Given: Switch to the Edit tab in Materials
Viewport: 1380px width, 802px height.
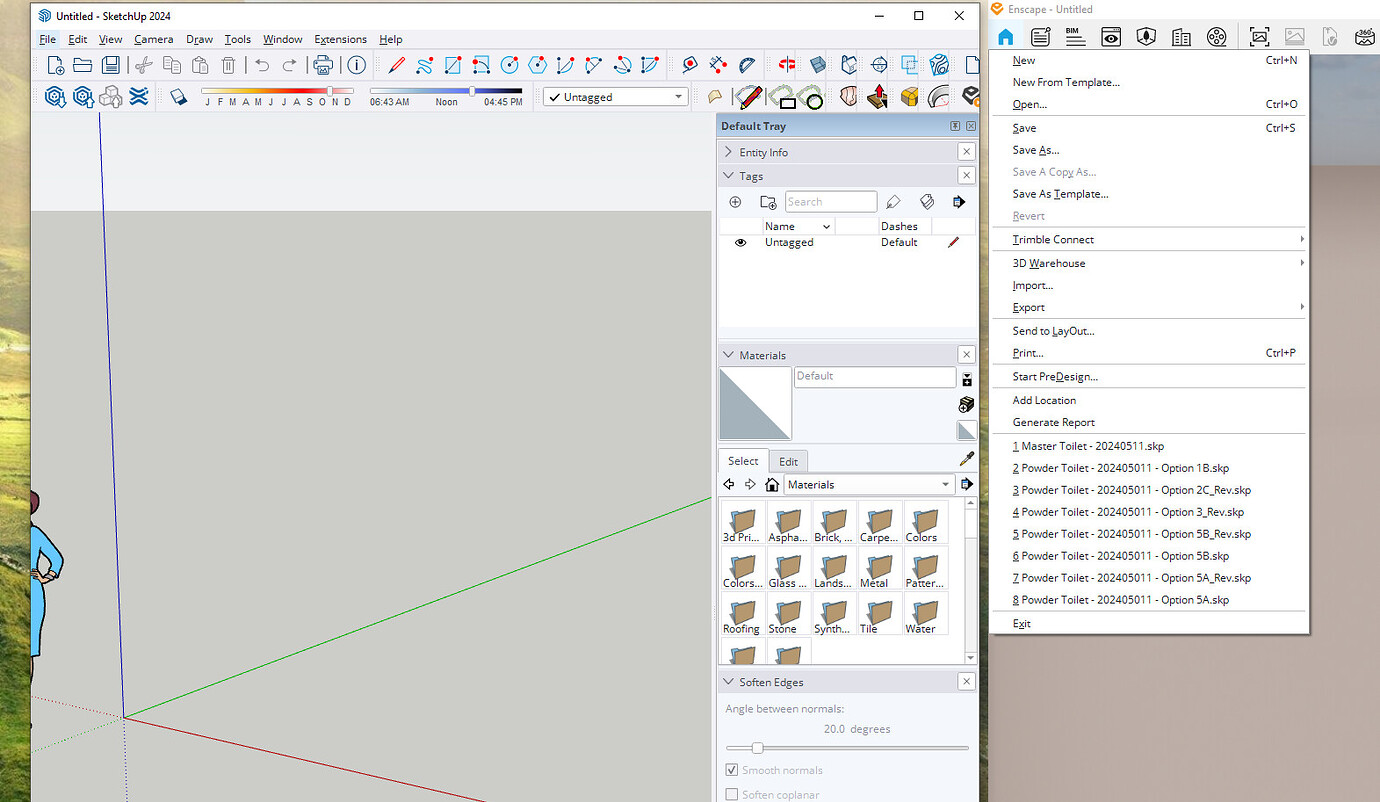Looking at the screenshot, I should click(788, 461).
